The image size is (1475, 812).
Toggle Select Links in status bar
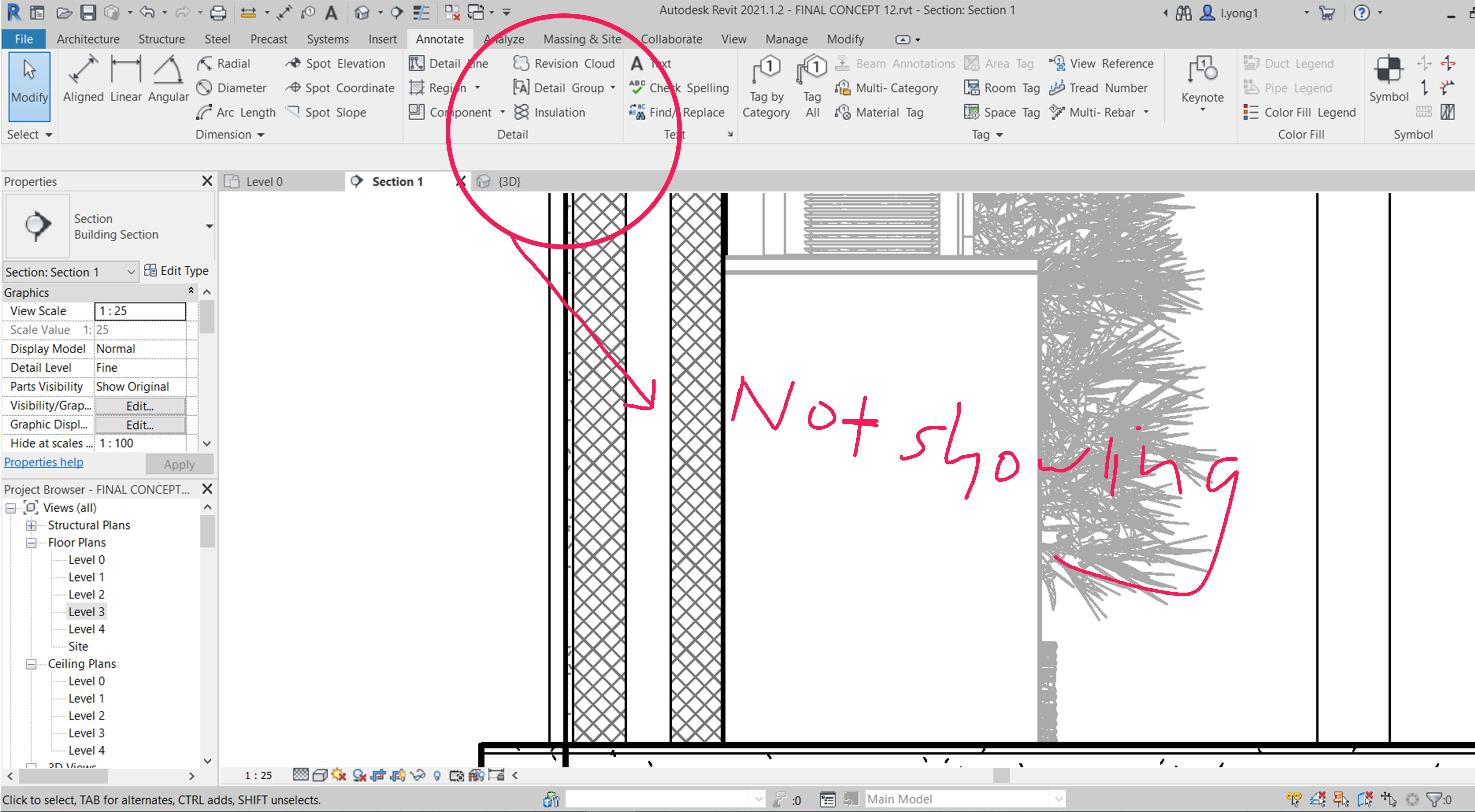point(1294,799)
